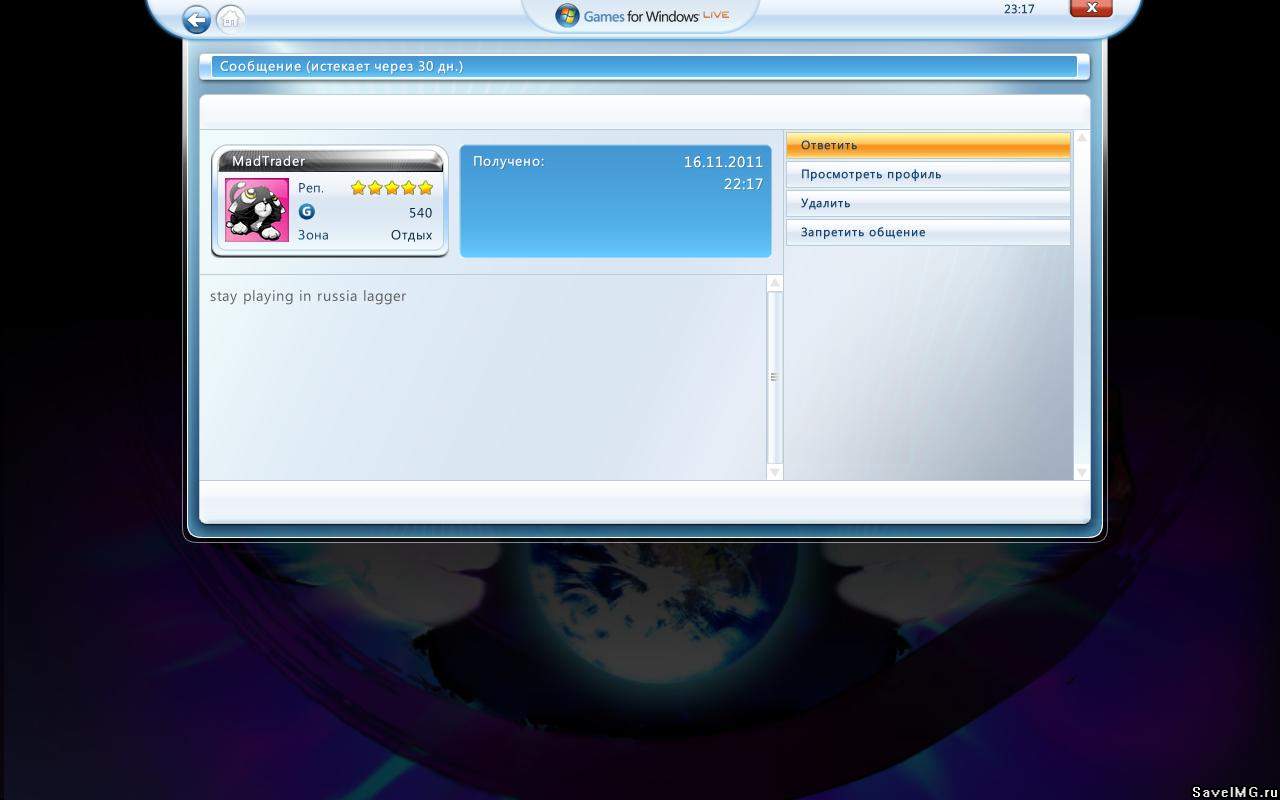Click the clock showing 23:17
1280x800 pixels.
coord(1019,9)
